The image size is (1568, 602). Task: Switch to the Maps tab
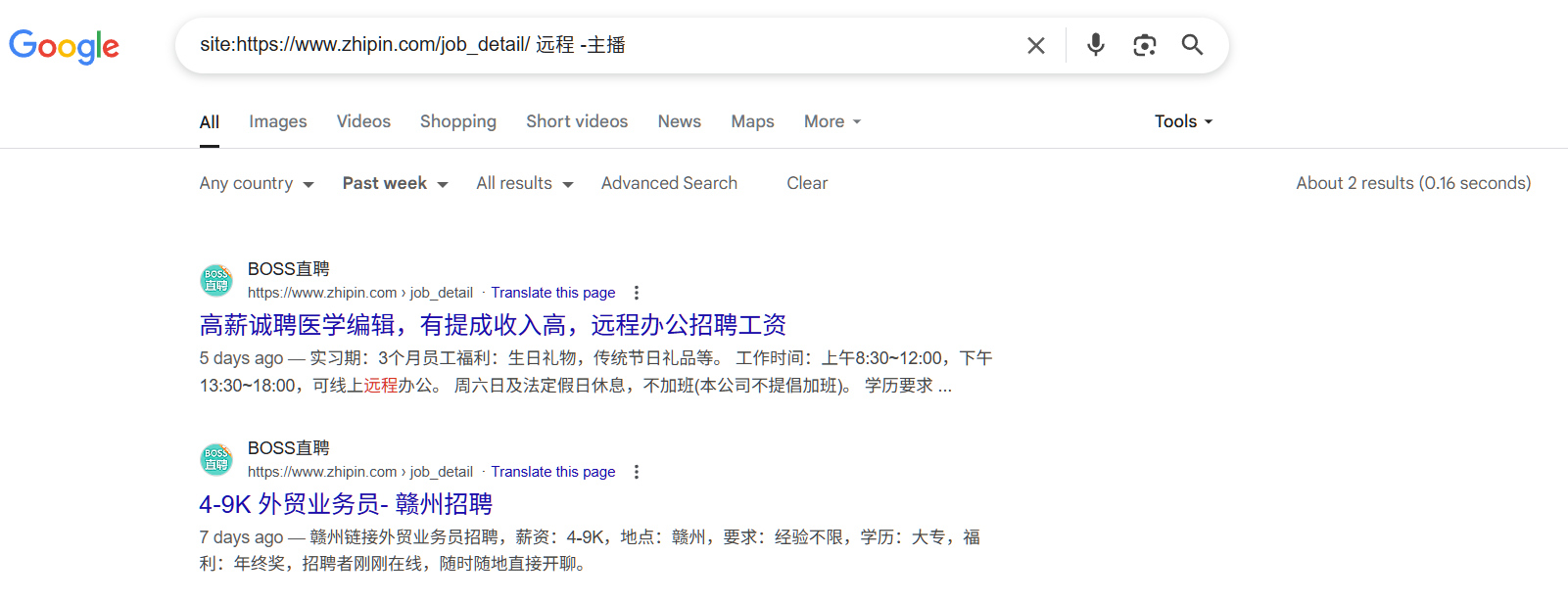point(752,121)
